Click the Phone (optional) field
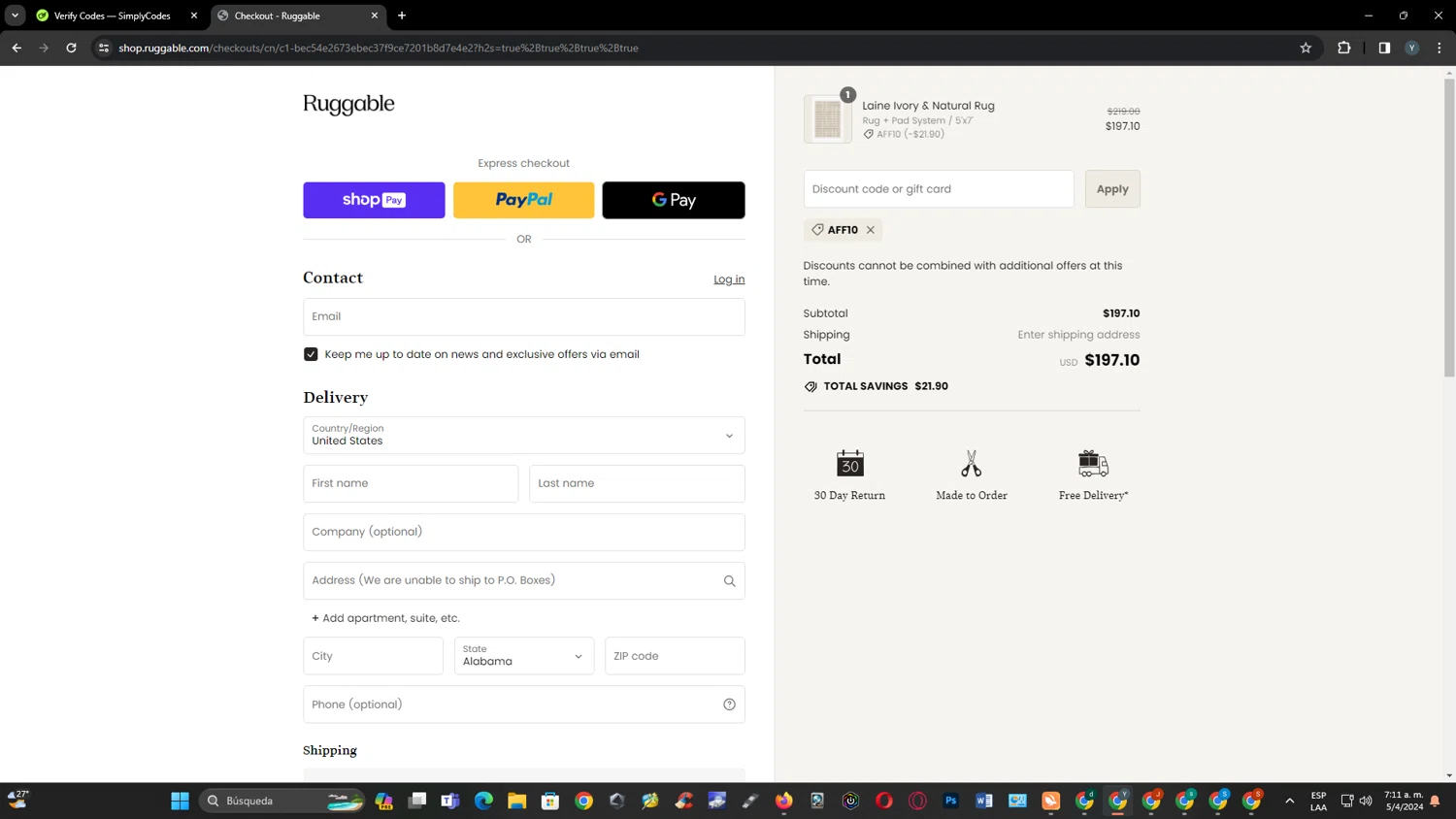The image size is (1456, 819). point(524,704)
